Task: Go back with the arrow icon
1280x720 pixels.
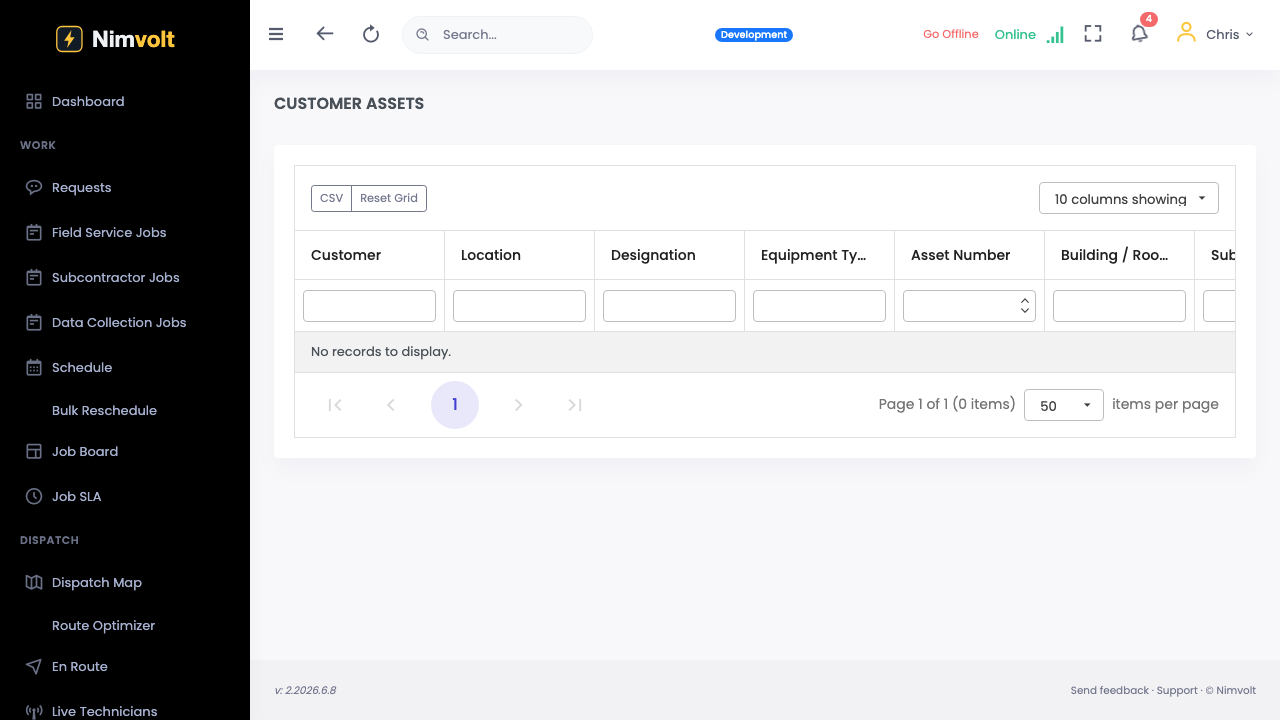Action: point(324,34)
